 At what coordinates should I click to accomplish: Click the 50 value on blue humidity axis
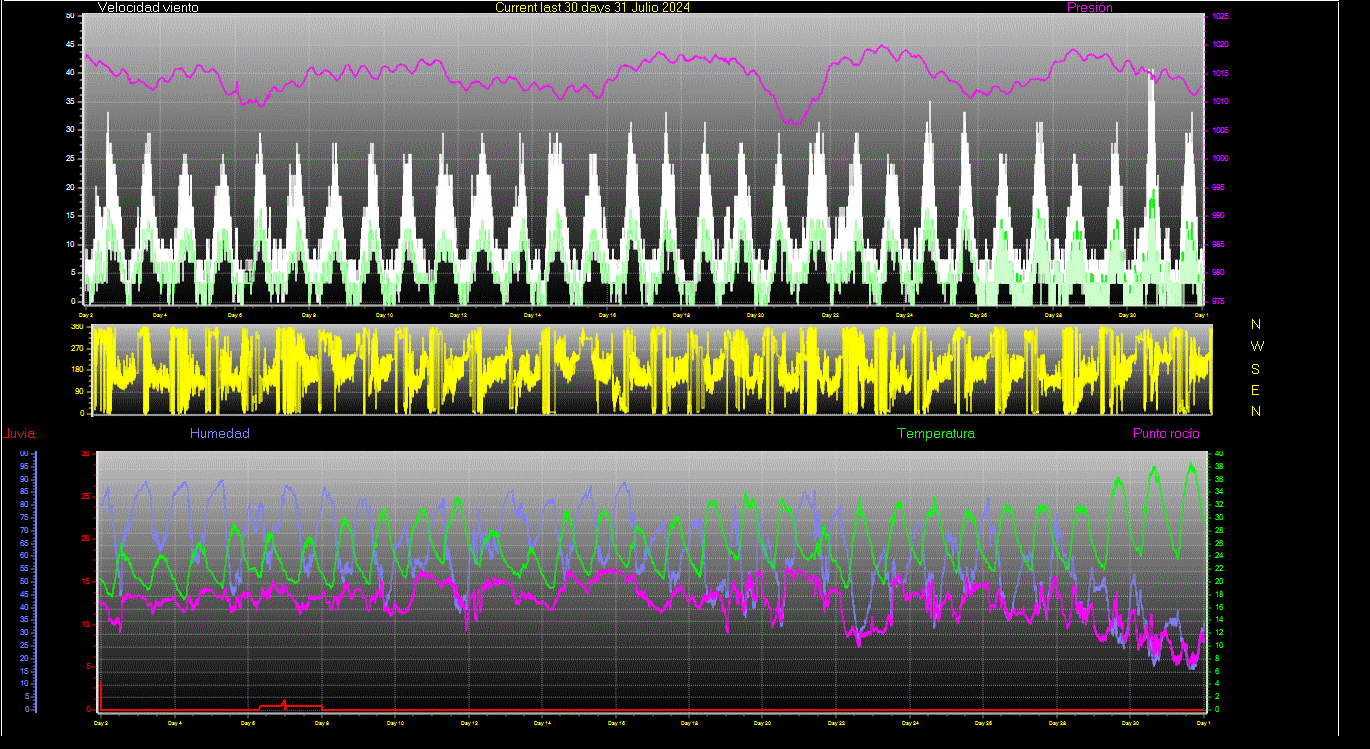(23, 581)
